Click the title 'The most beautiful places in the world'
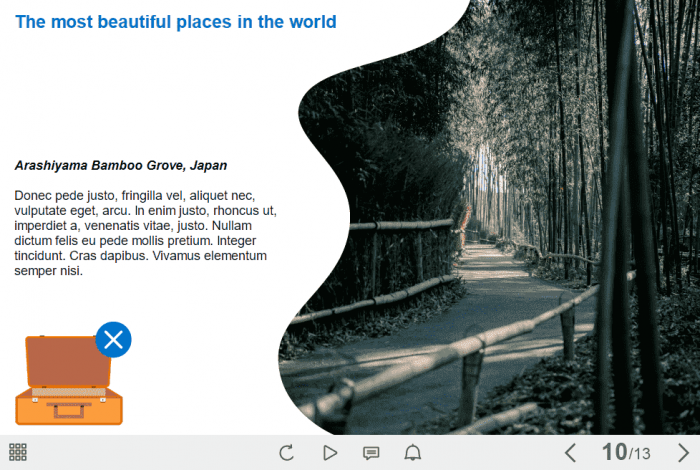 (x=176, y=22)
